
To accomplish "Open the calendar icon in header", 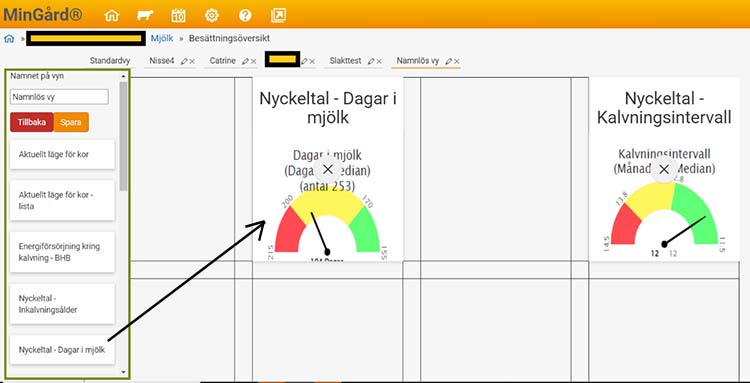I will click(x=178, y=15).
